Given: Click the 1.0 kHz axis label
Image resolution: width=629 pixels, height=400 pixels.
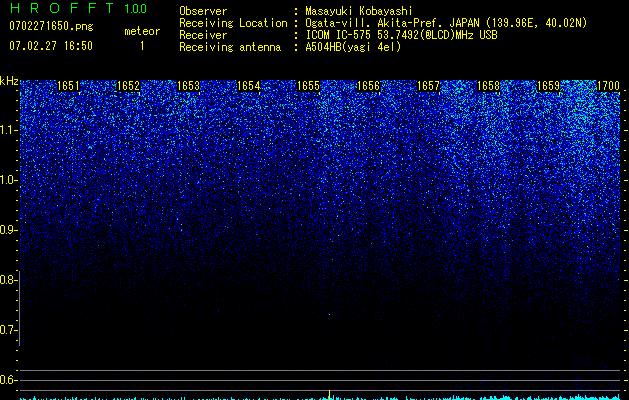Looking at the screenshot, I should pos(8,180).
